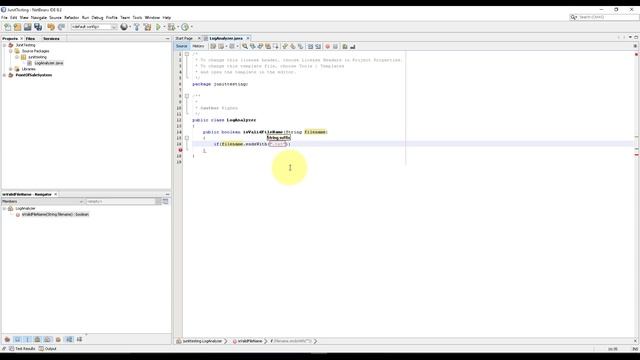The image size is (640, 360).
Task: Open the Output panel button
Action: (48, 349)
